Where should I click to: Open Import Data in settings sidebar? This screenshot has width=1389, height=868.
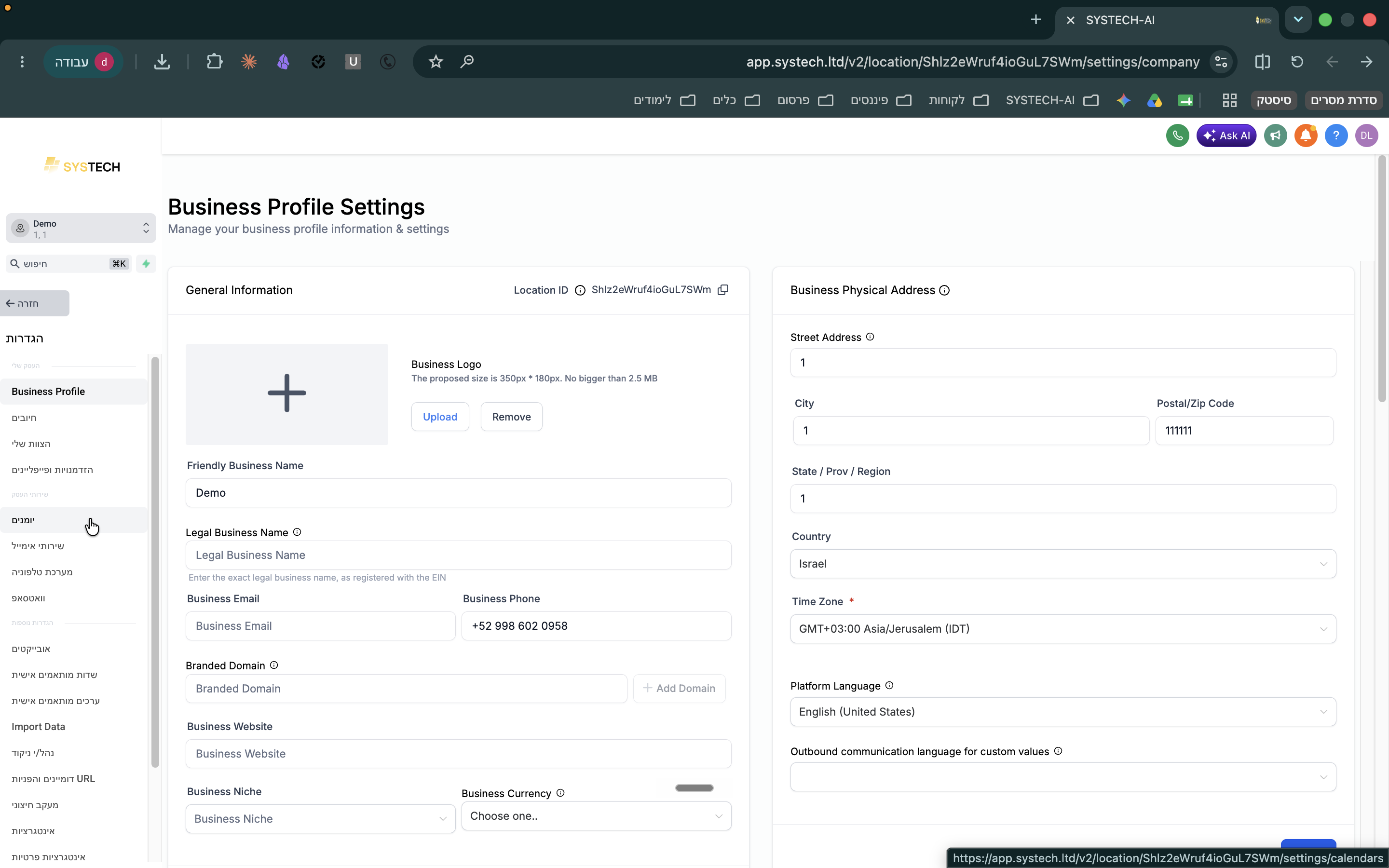coord(73,727)
